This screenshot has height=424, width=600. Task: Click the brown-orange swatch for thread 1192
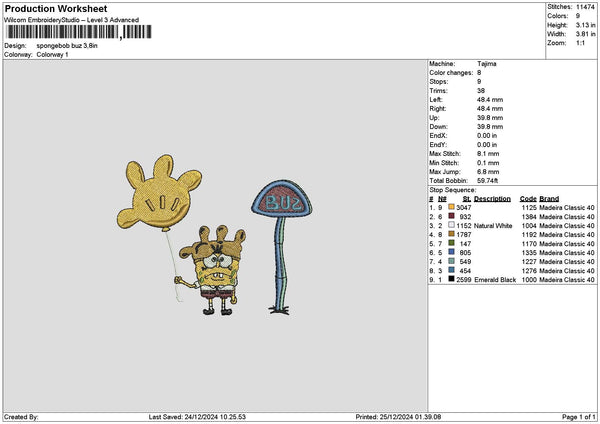tap(451, 234)
